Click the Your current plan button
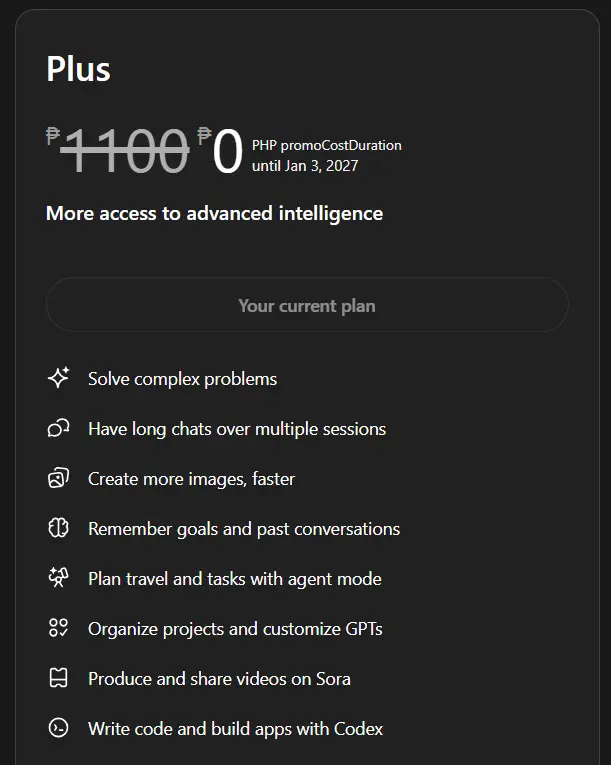This screenshot has height=765, width=611. [x=307, y=305]
